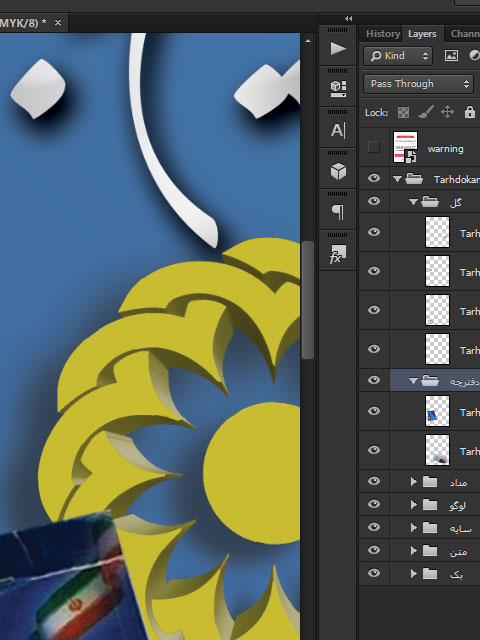Open the Pass Through blend mode dropdown
Viewport: 480px width, 640px height.
(x=418, y=84)
